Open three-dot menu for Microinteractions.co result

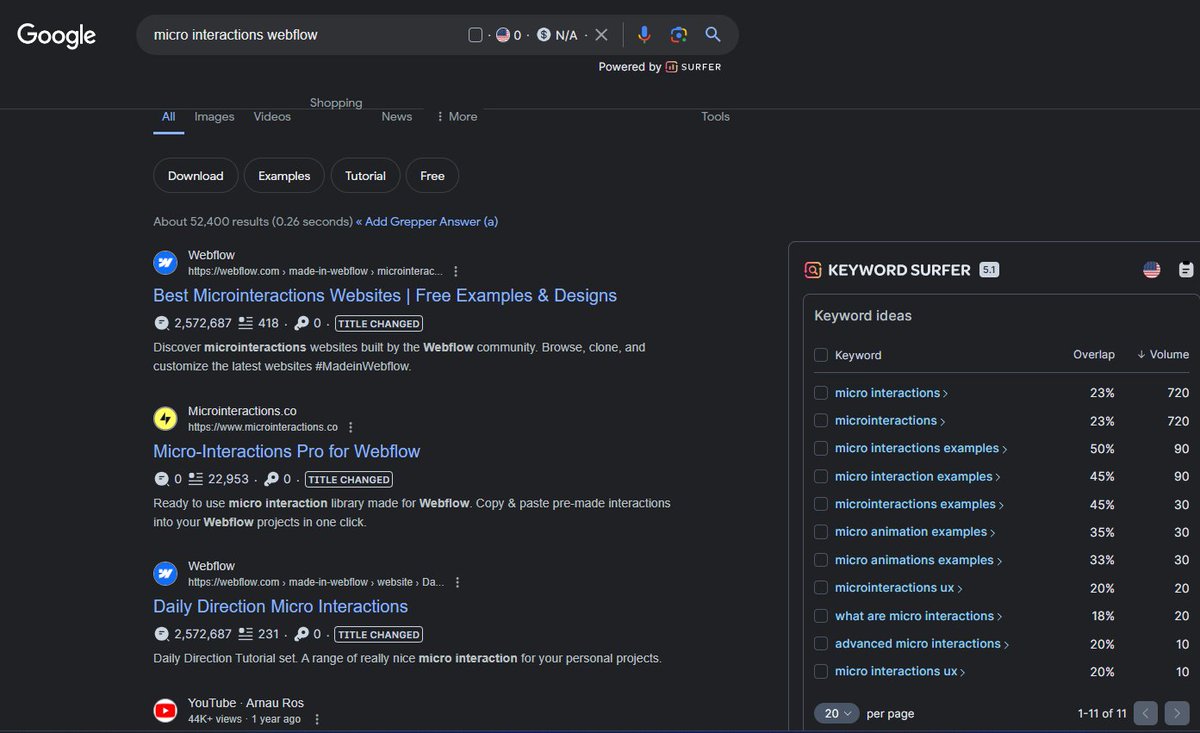coord(350,427)
